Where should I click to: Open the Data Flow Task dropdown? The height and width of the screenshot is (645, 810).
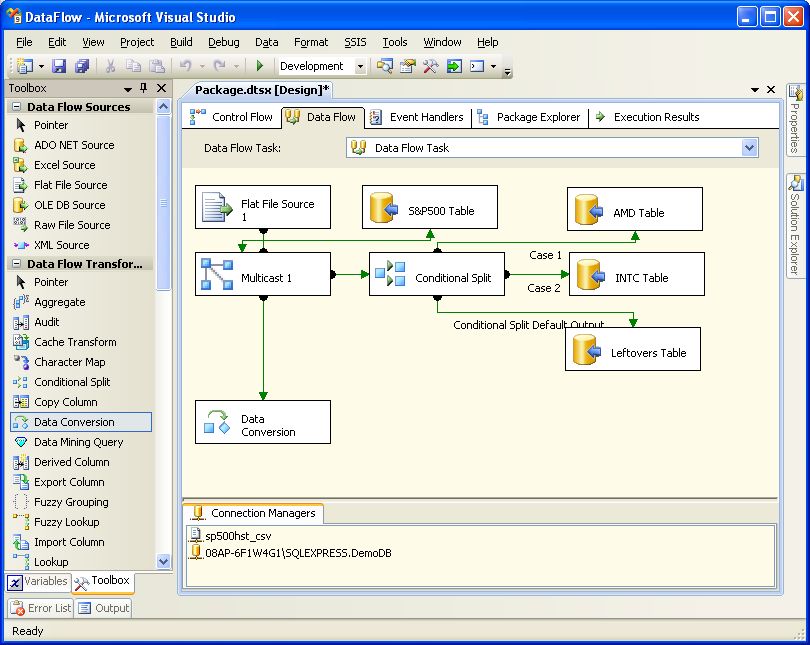[750, 148]
